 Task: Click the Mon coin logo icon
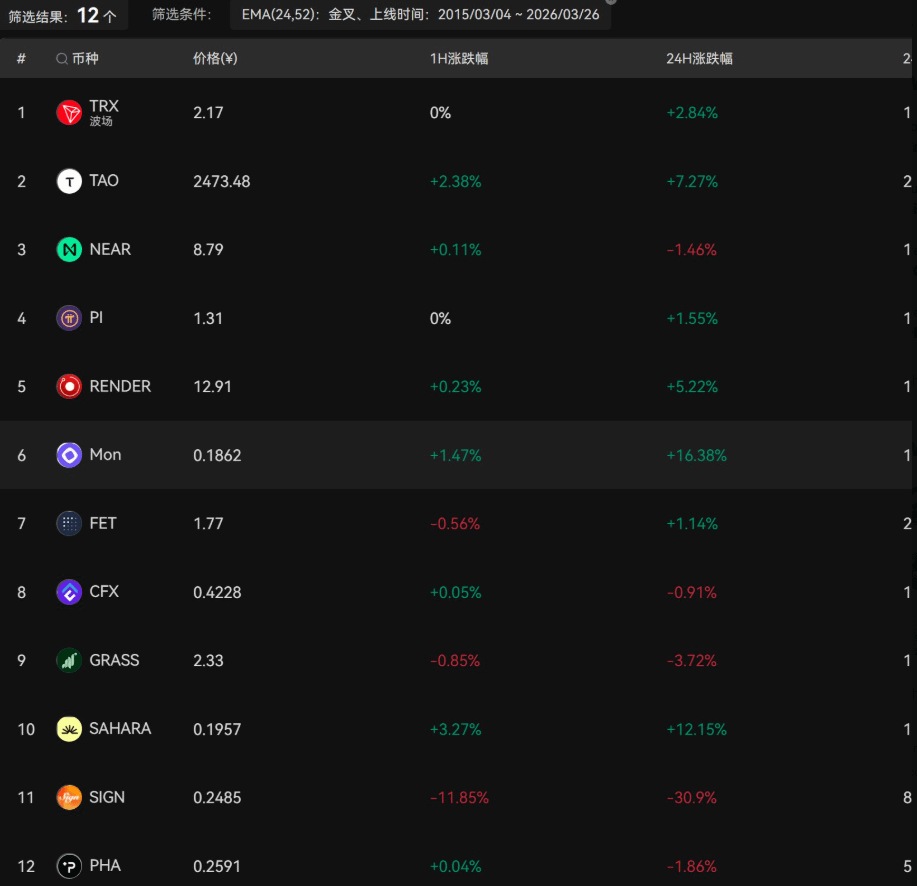(69, 455)
